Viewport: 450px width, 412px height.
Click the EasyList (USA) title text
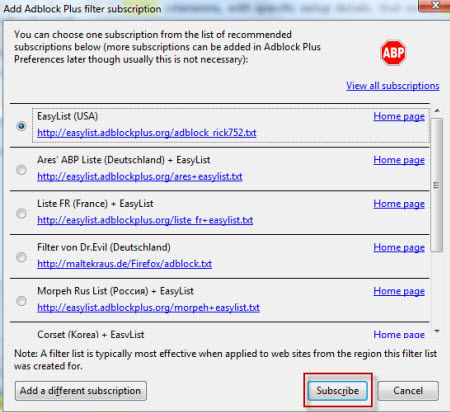pos(67,116)
